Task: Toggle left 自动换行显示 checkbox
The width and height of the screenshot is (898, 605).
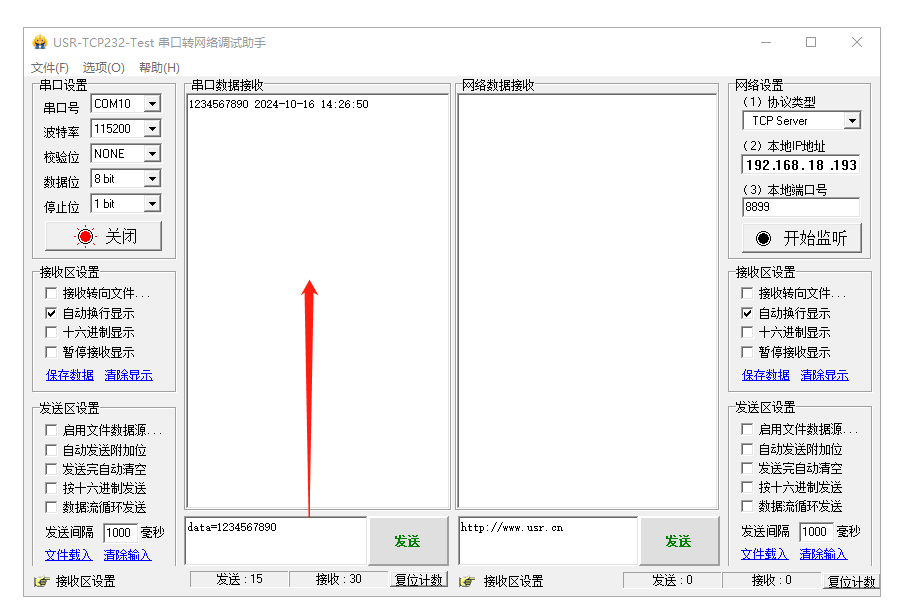Action: (x=51, y=313)
